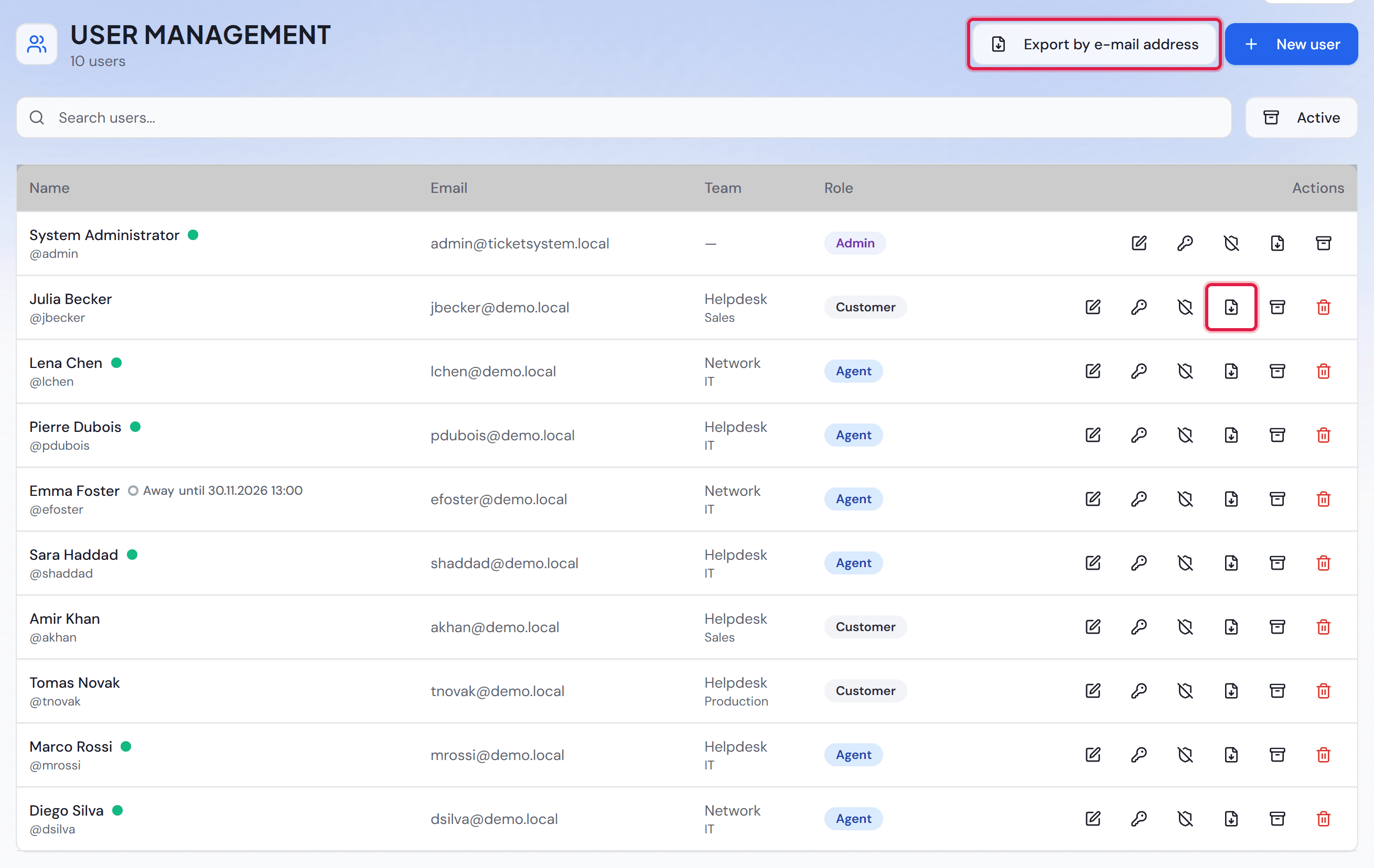Click Emma Foster's away status text
This screenshot has width=1374, height=868.
click(222, 491)
